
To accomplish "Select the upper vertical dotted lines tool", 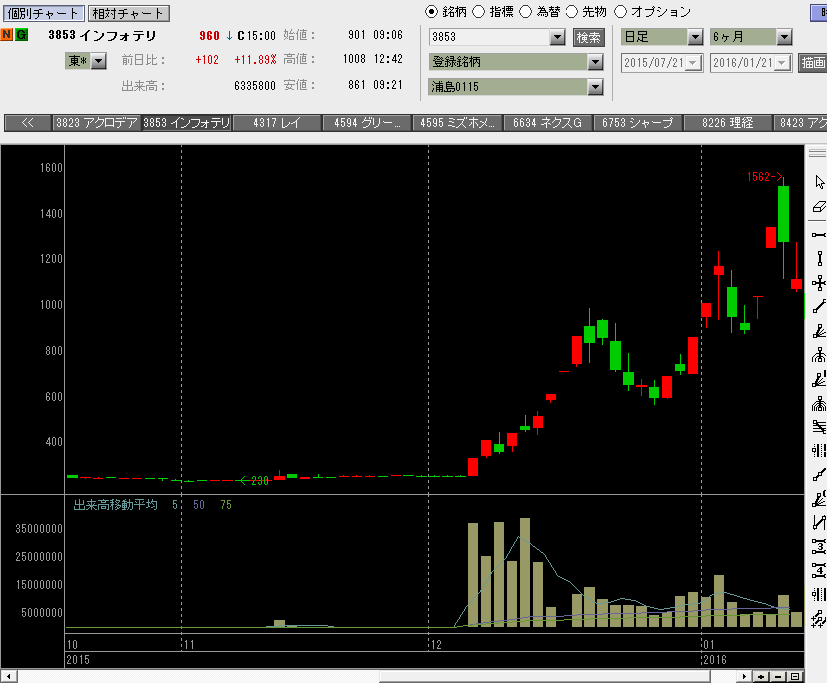I will point(819,450).
